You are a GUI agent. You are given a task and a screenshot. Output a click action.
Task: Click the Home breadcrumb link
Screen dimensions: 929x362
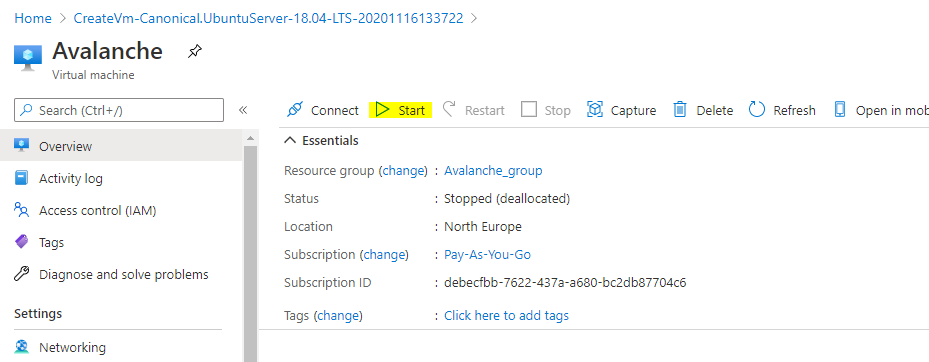click(x=33, y=18)
